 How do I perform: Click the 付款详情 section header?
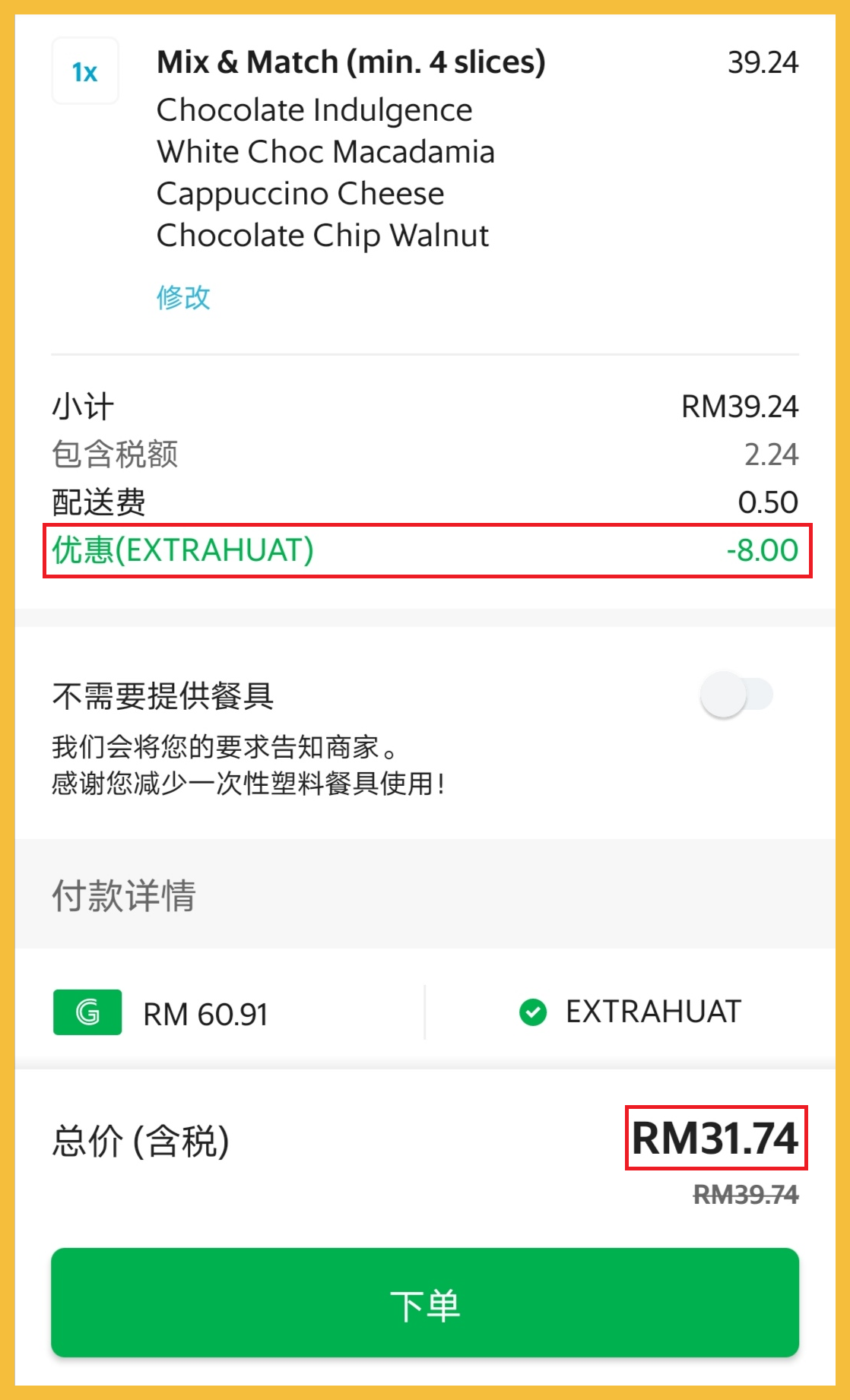(124, 895)
